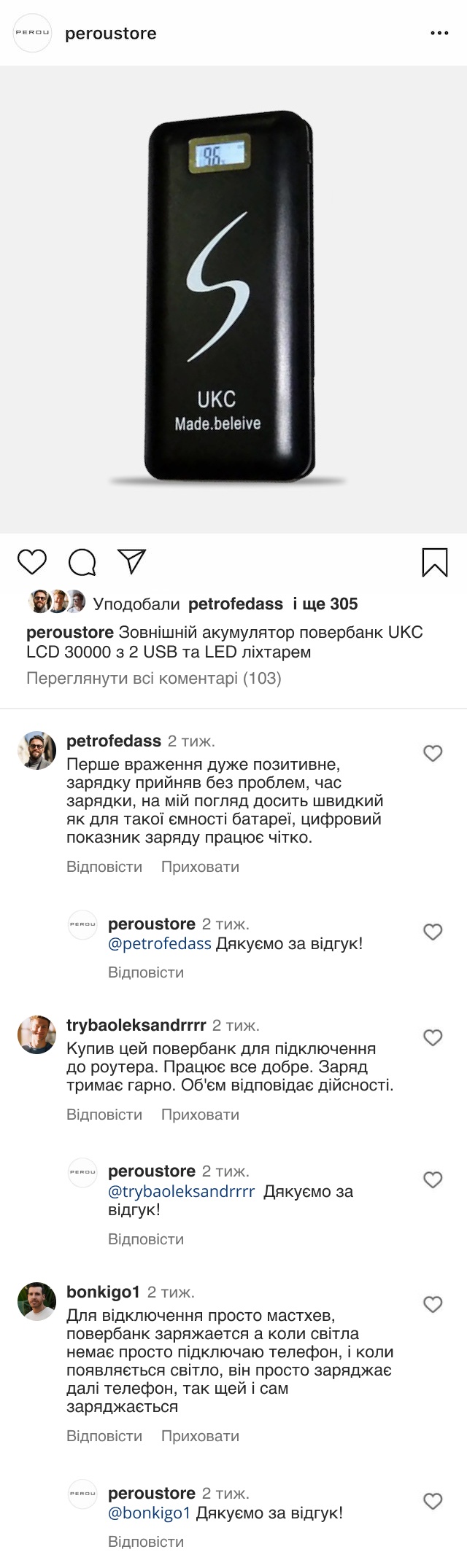
Task: Like petrofedass's comment
Action: (433, 753)
